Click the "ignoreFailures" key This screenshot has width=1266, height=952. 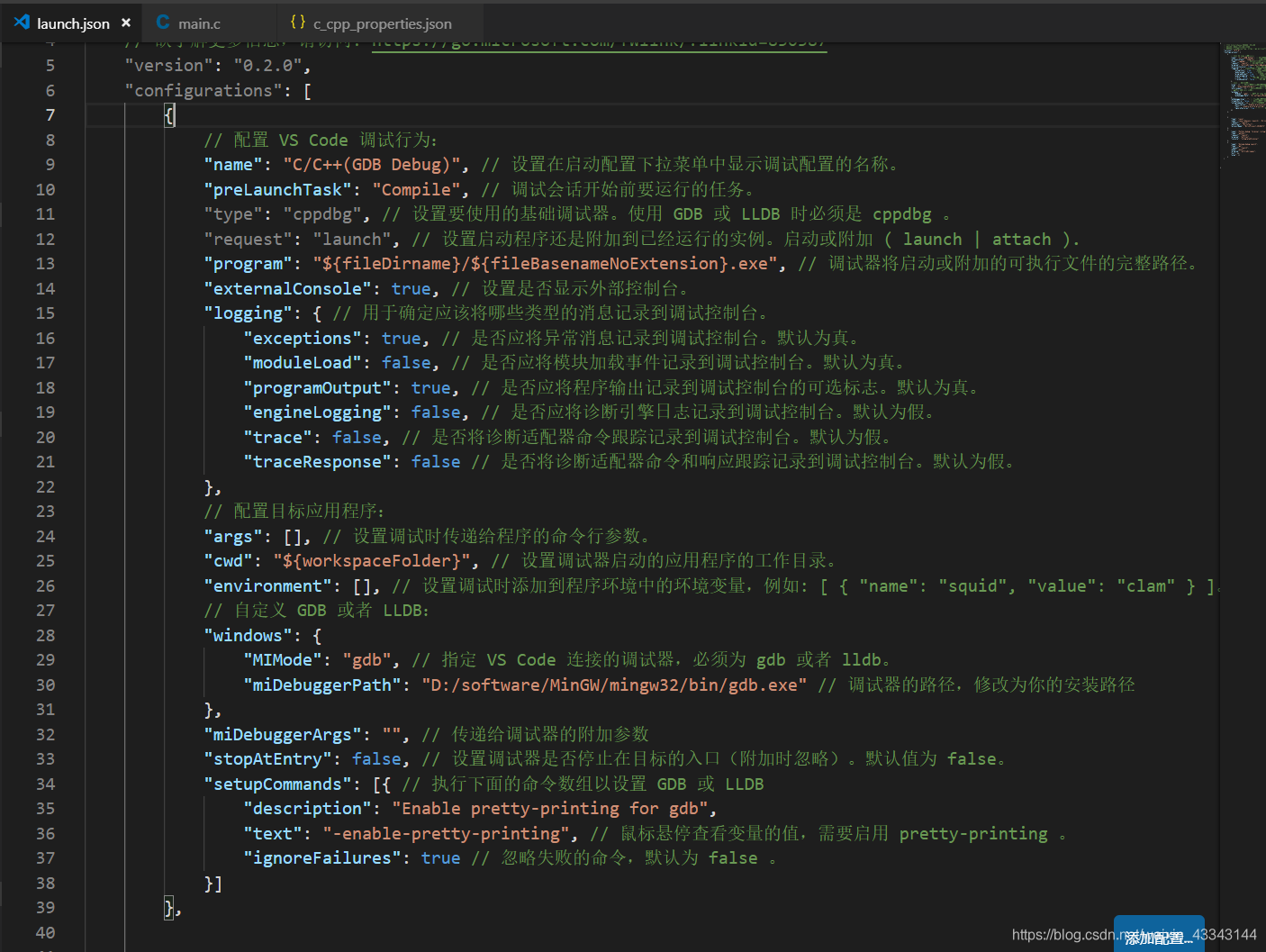[x=322, y=858]
